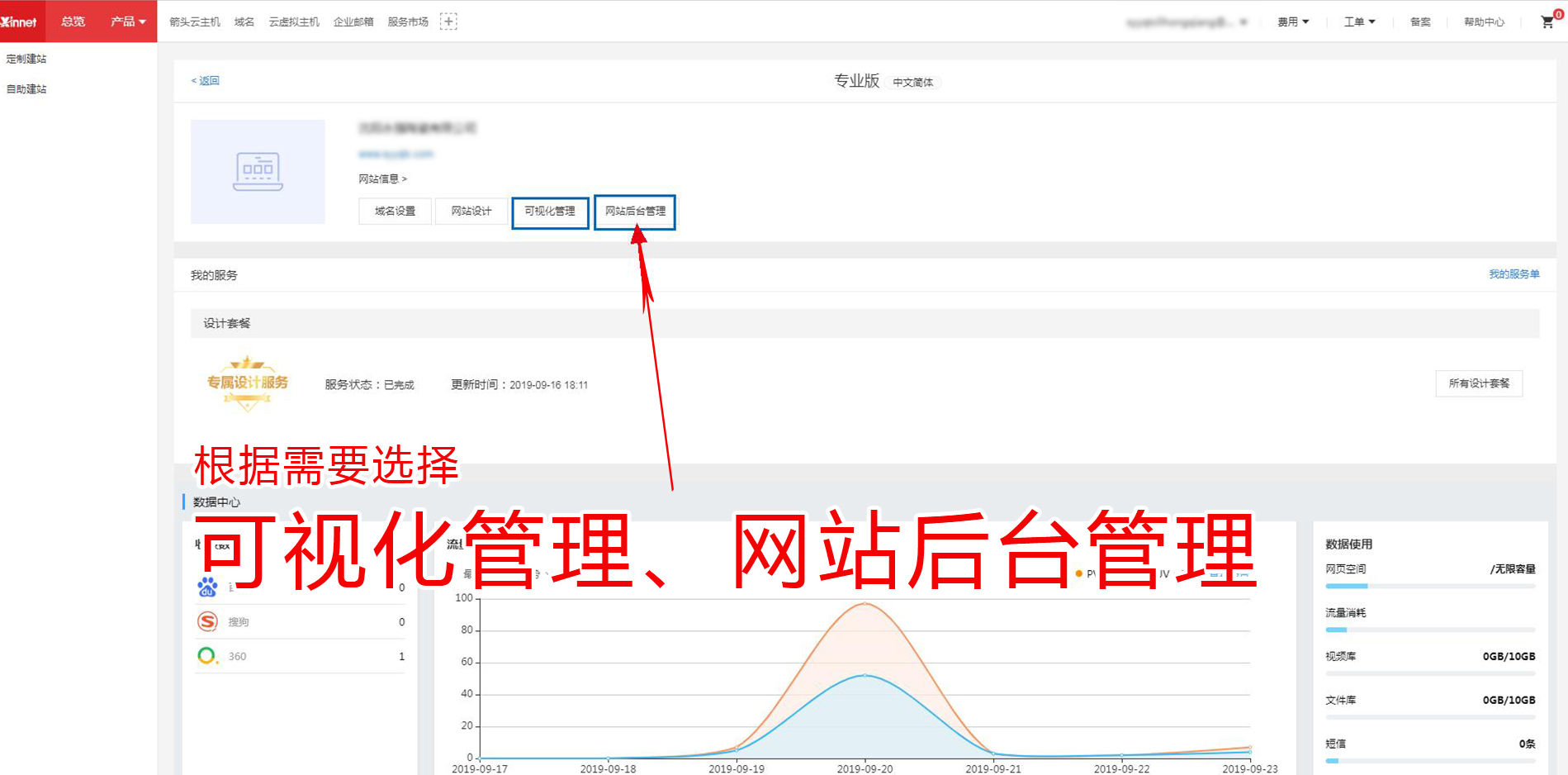Select 自助建站 in sidebar
This screenshot has width=1568, height=775.
click(26, 89)
